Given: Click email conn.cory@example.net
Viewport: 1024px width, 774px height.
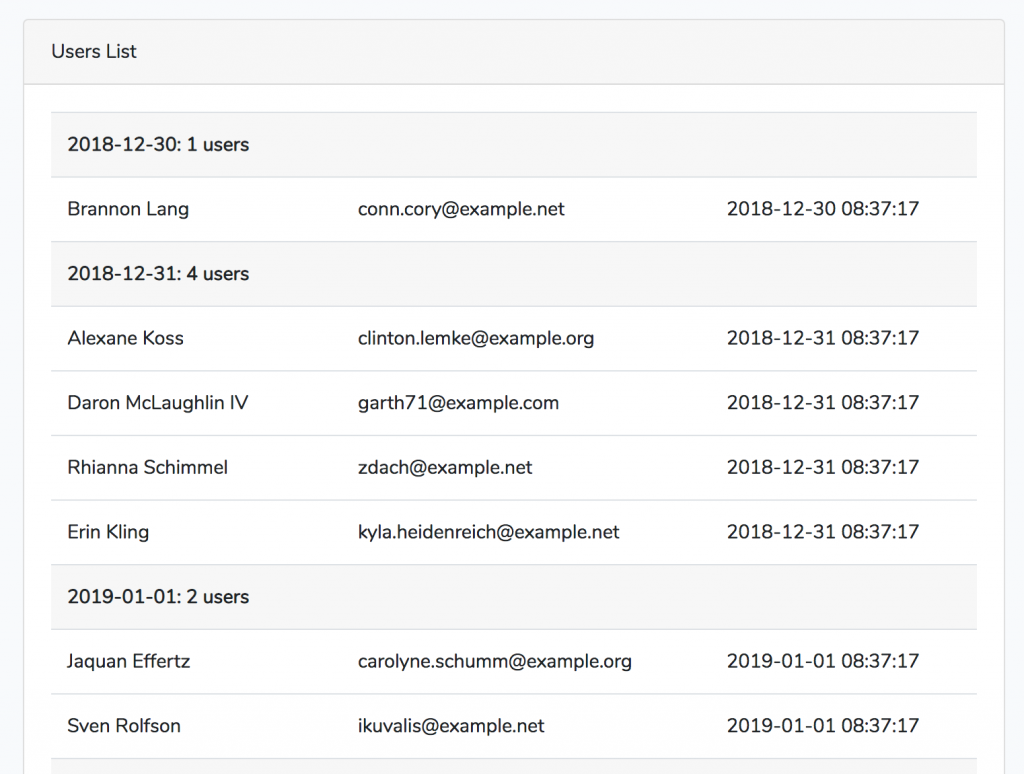Looking at the screenshot, I should [x=461, y=209].
